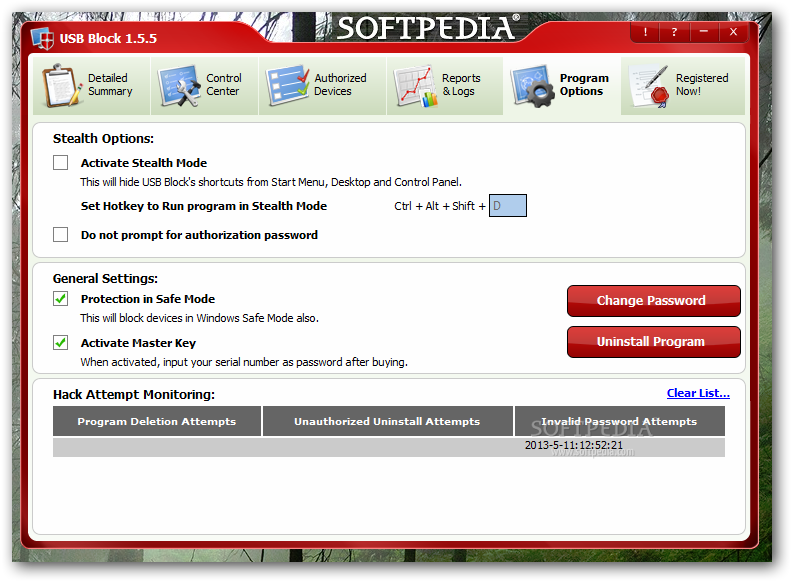Open help with the question mark button
Screen dimensions: 792x582
674,32
